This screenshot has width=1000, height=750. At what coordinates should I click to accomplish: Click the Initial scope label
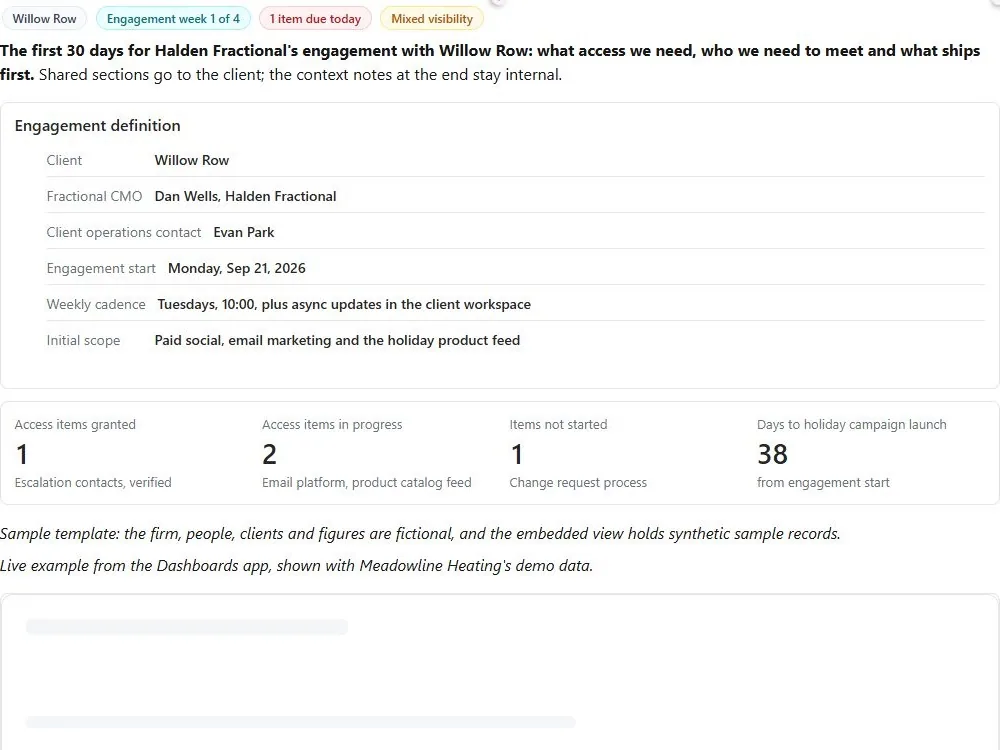(x=83, y=341)
